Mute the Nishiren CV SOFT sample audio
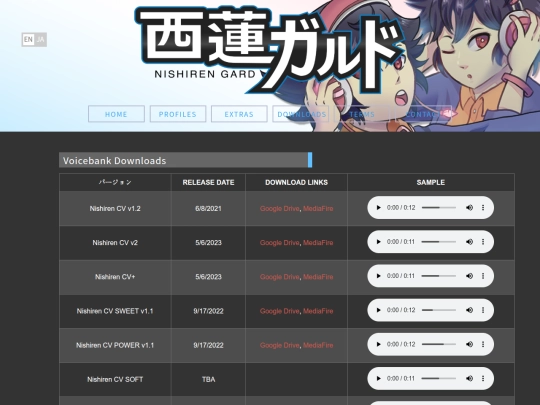 point(469,378)
